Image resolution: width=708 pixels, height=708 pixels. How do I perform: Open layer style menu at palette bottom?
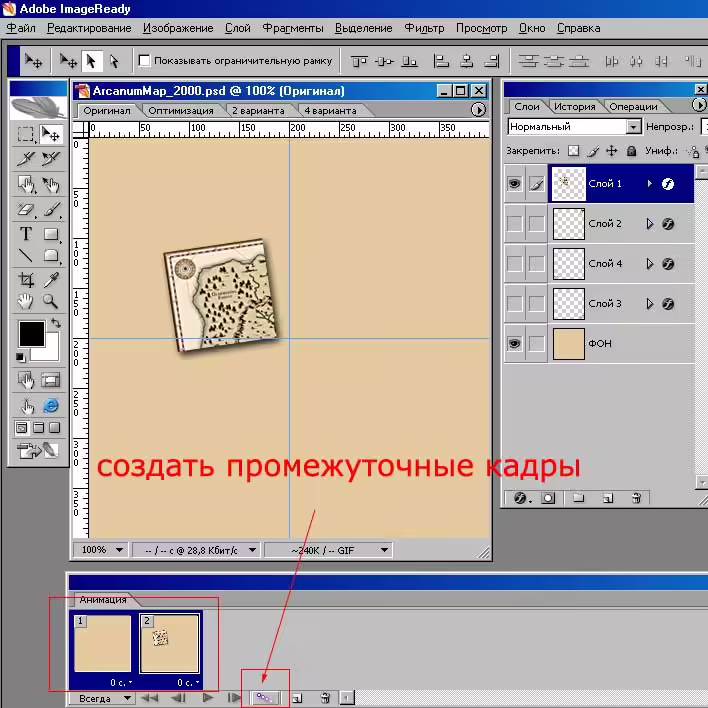(x=522, y=498)
